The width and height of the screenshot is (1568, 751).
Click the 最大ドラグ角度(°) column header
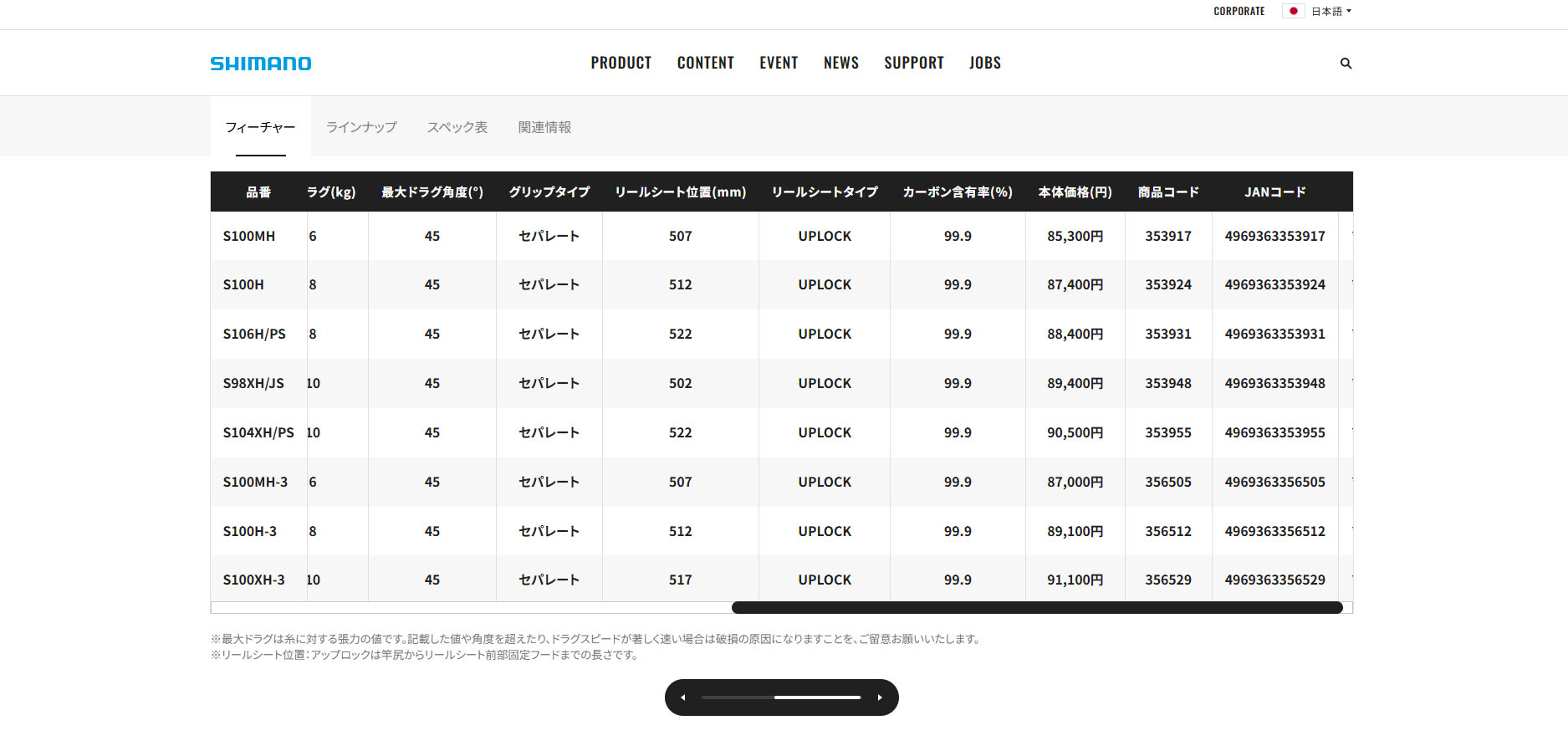point(432,192)
